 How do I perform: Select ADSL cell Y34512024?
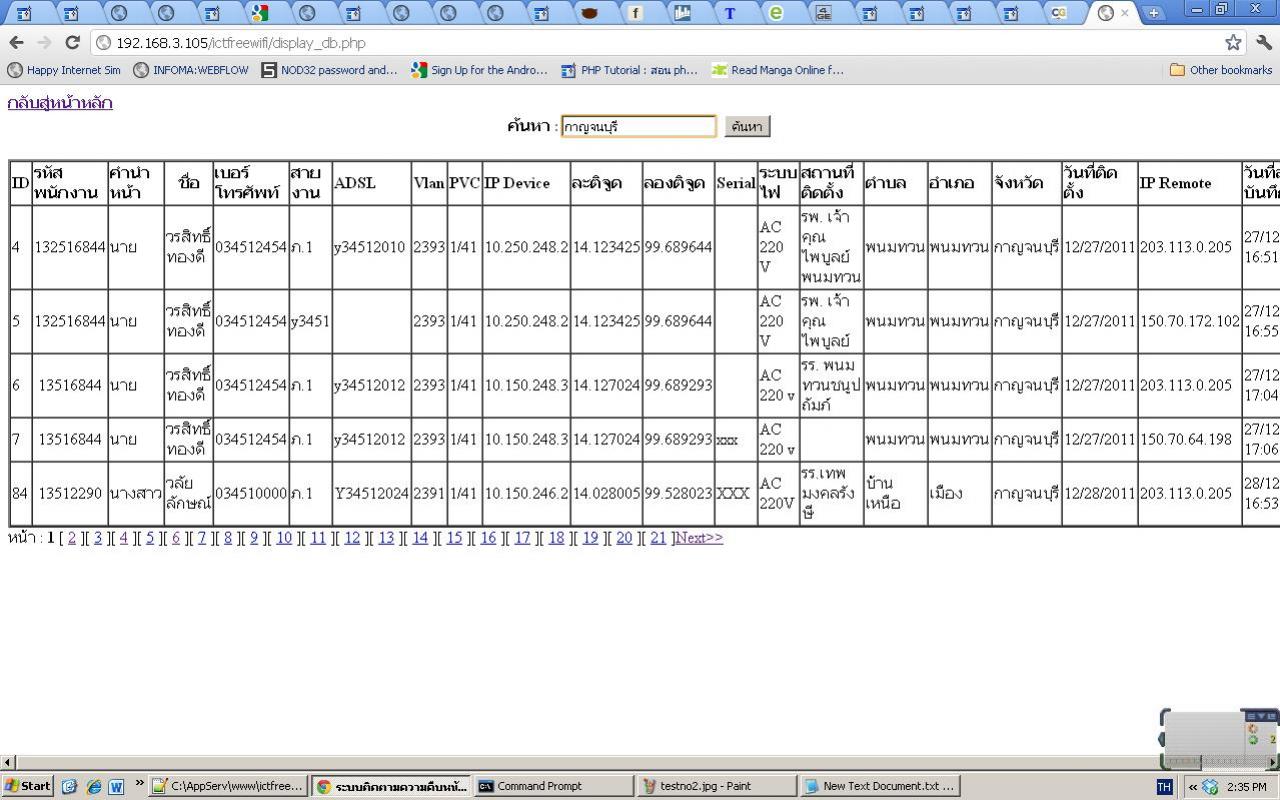(372, 493)
